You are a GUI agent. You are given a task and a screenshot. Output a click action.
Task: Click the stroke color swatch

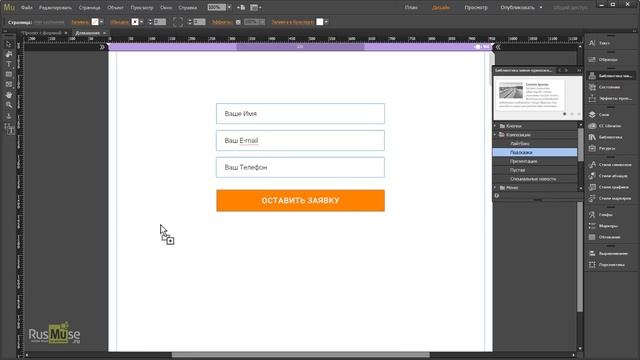point(135,22)
